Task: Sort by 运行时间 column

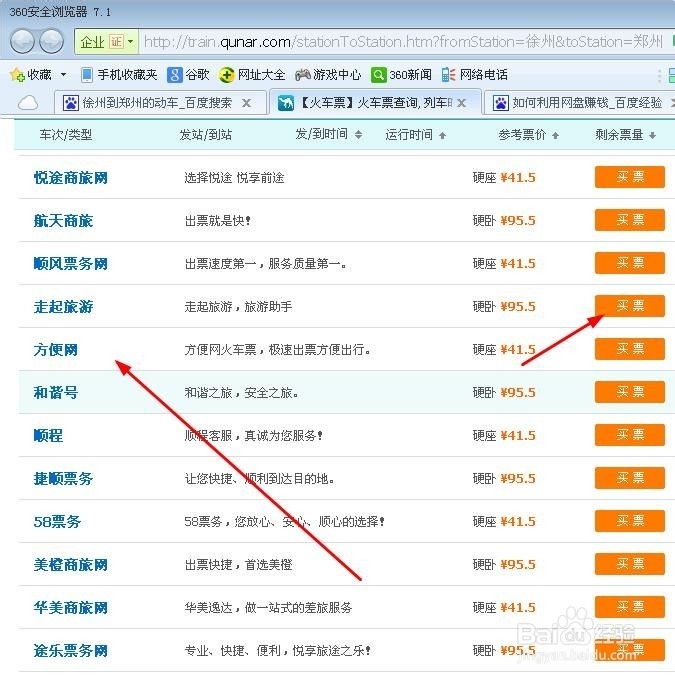Action: (416, 135)
